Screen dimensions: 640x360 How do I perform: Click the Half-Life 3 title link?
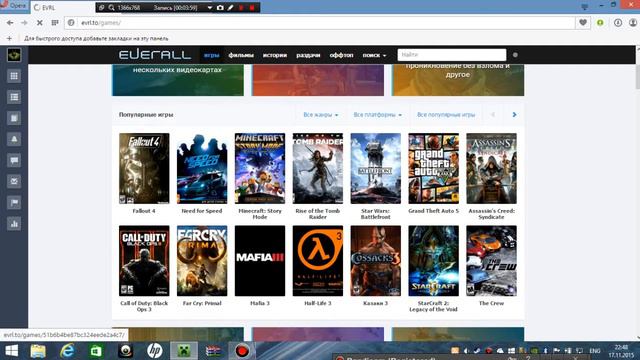coord(318,303)
